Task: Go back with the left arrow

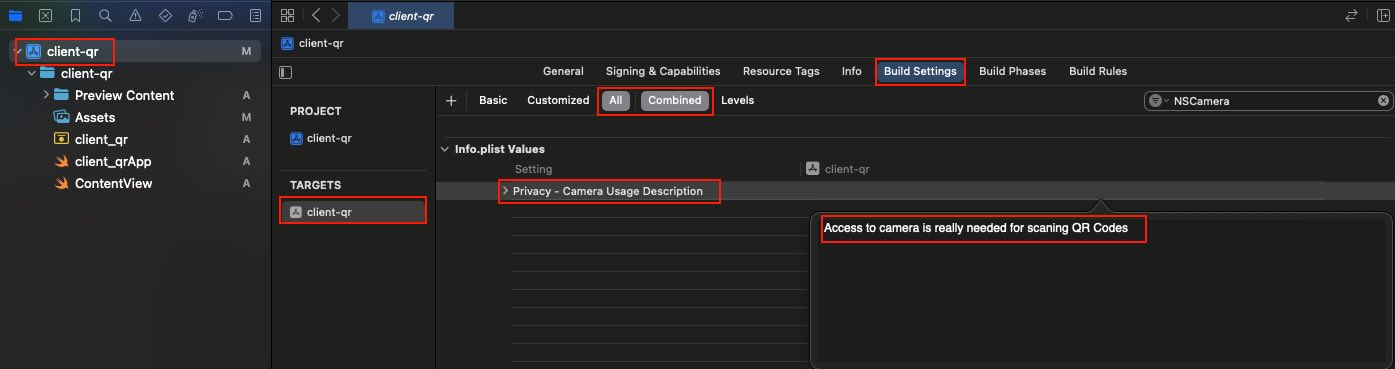Action: pyautogui.click(x=316, y=15)
